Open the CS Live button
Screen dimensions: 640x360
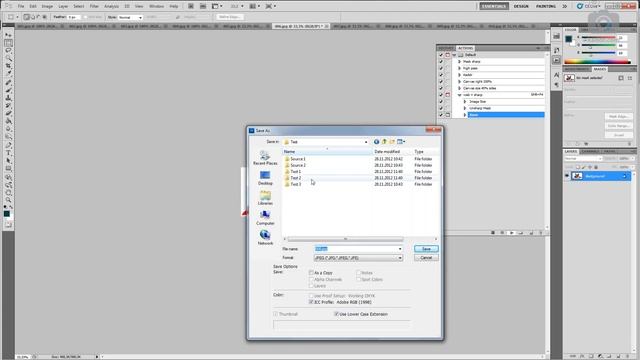point(588,6)
